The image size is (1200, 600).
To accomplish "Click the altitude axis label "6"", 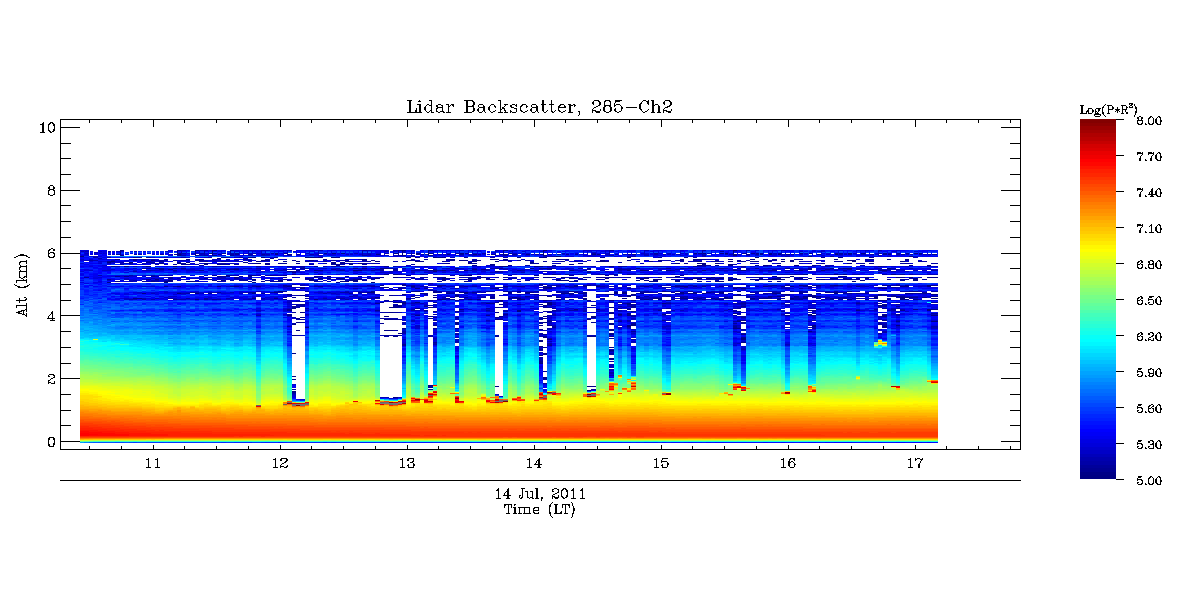I will click(x=49, y=253).
